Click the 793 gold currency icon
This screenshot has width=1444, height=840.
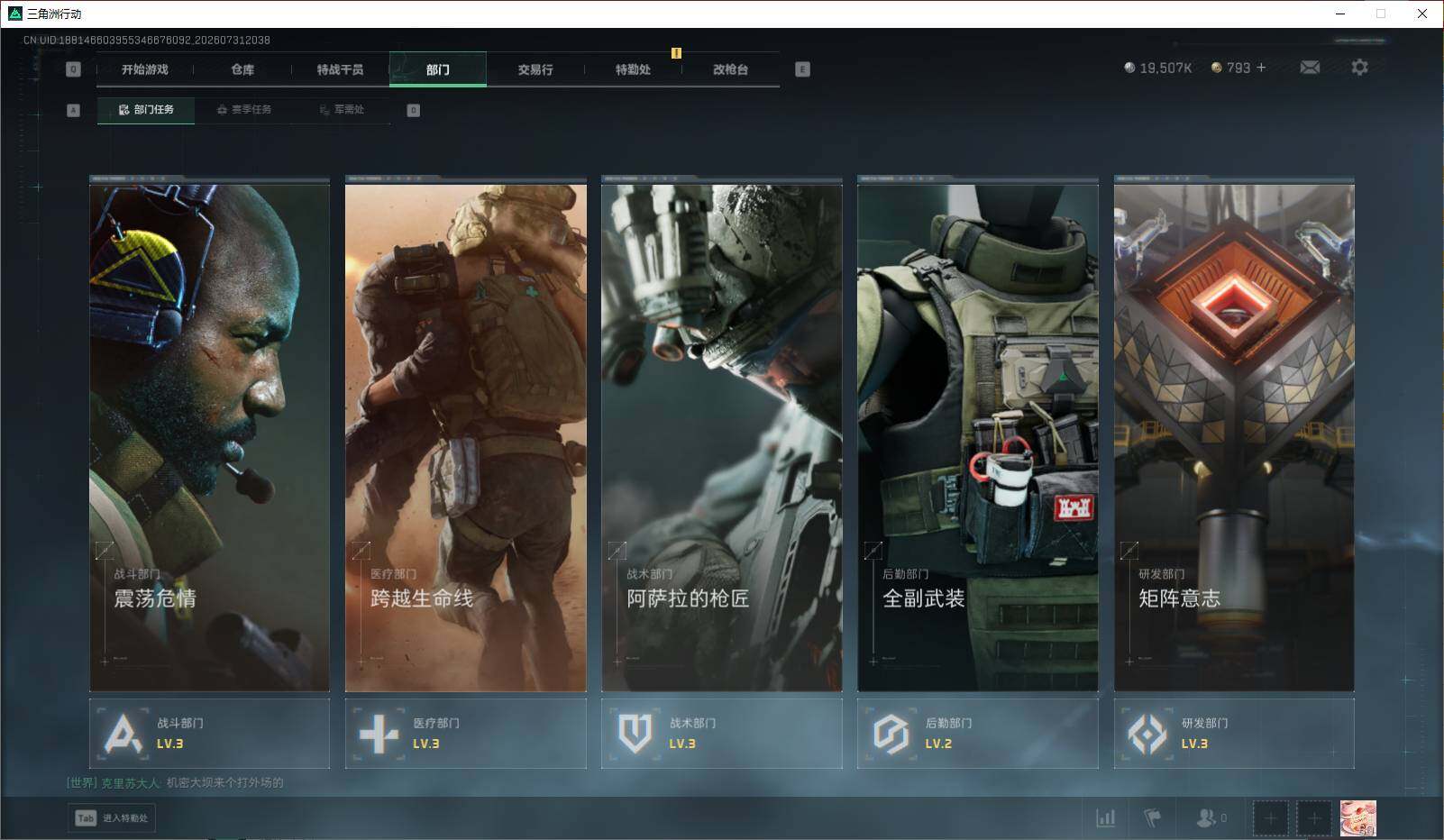1216,68
